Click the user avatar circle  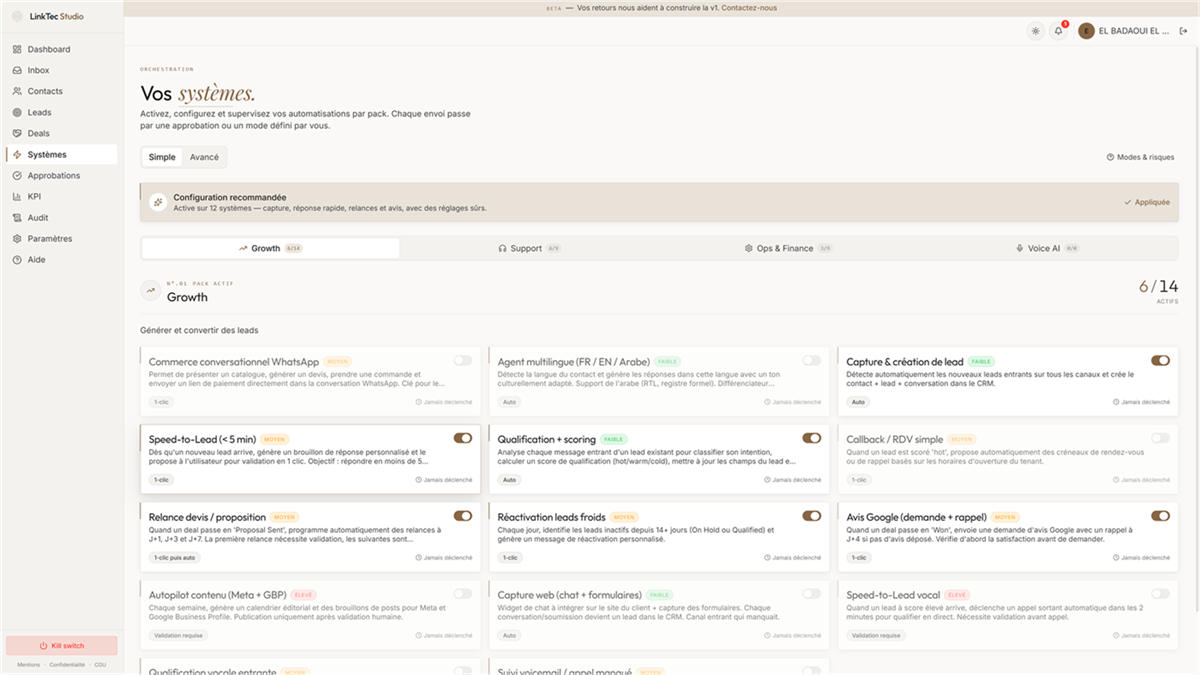click(1086, 31)
